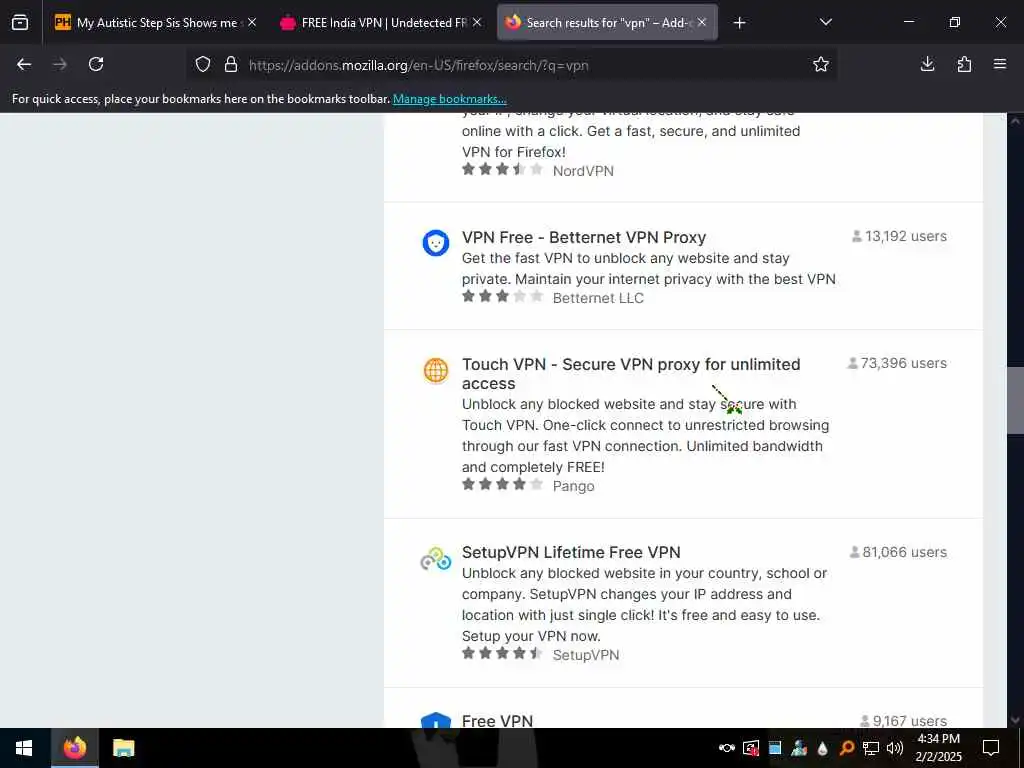The height and width of the screenshot is (768, 1024).
Task: Open SetupVPN Lifetime Free VPN
Action: coord(571,552)
